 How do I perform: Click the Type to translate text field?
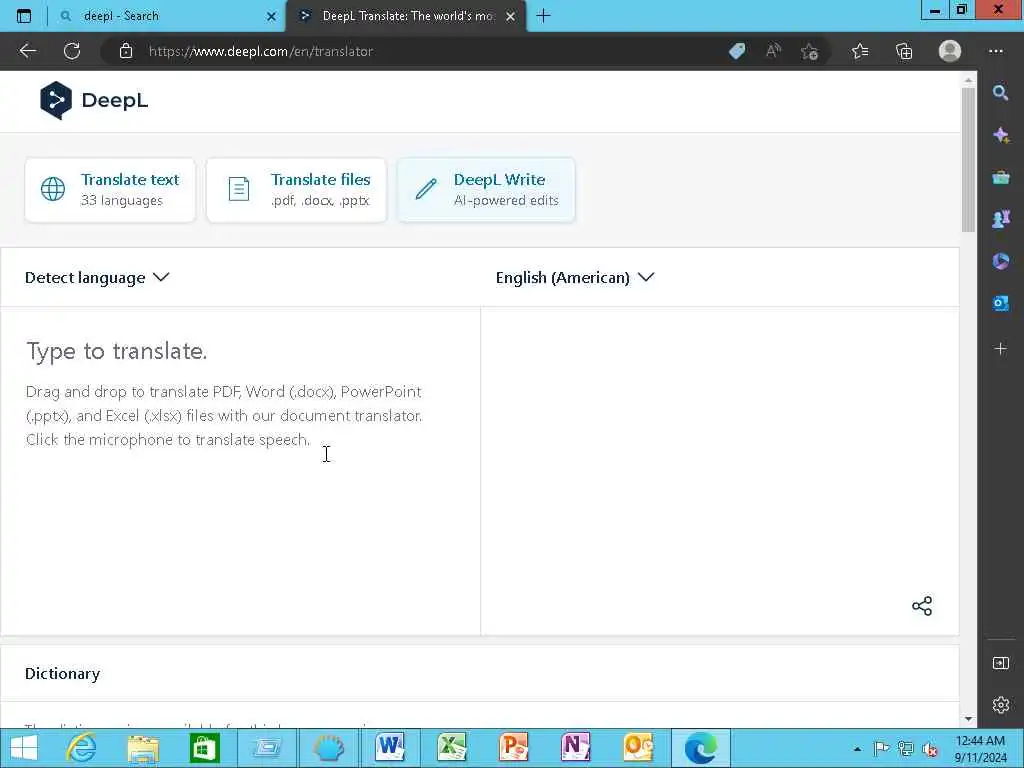click(x=240, y=470)
